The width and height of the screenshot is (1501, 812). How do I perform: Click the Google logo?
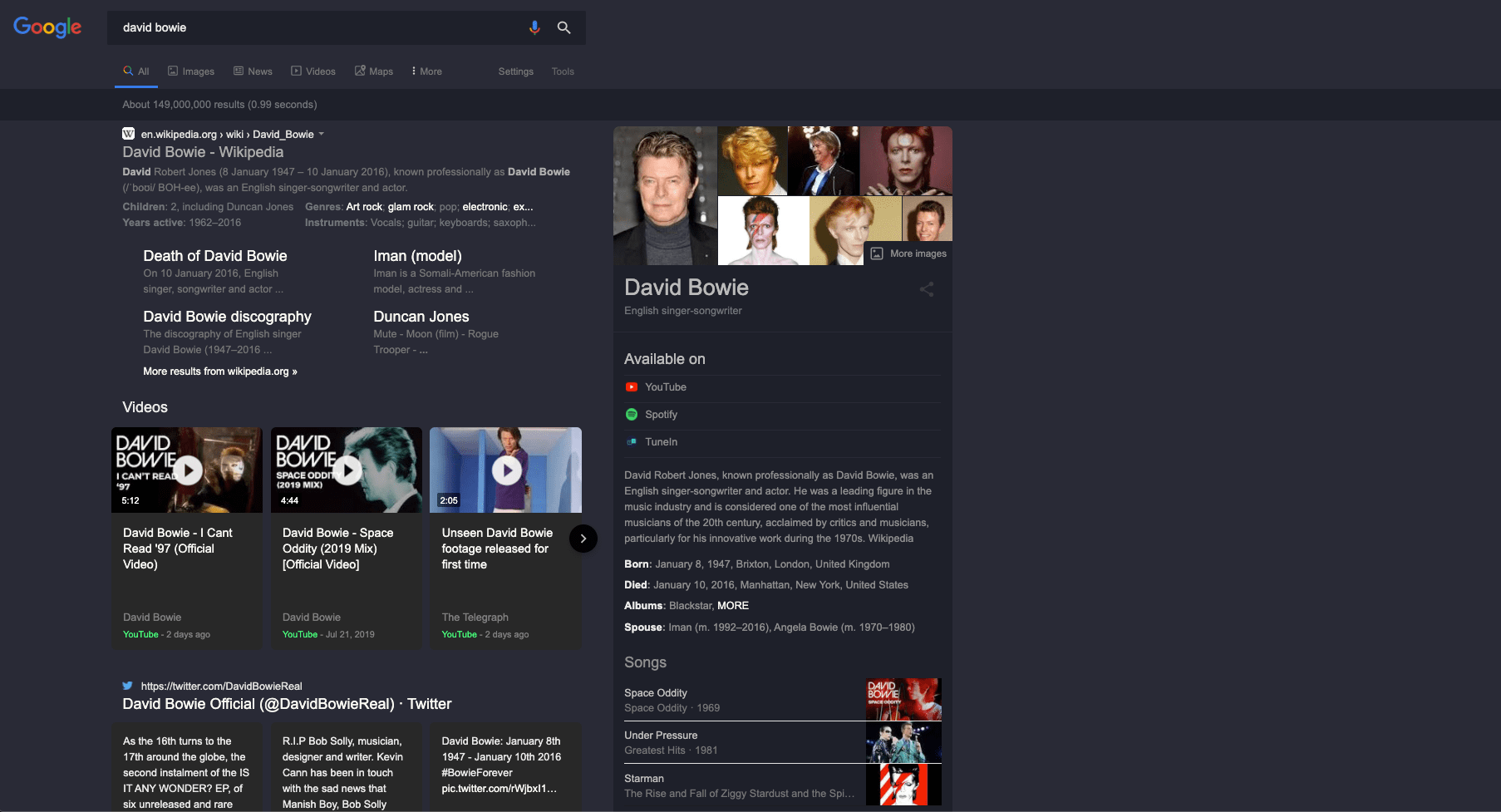47,27
